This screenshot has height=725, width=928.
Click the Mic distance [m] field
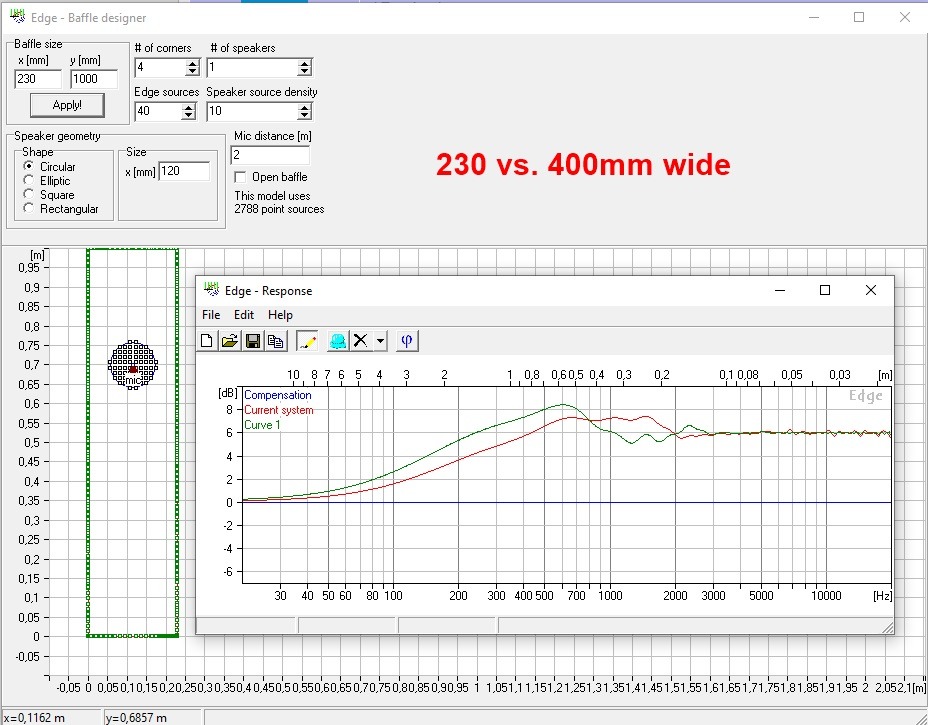(x=270, y=155)
